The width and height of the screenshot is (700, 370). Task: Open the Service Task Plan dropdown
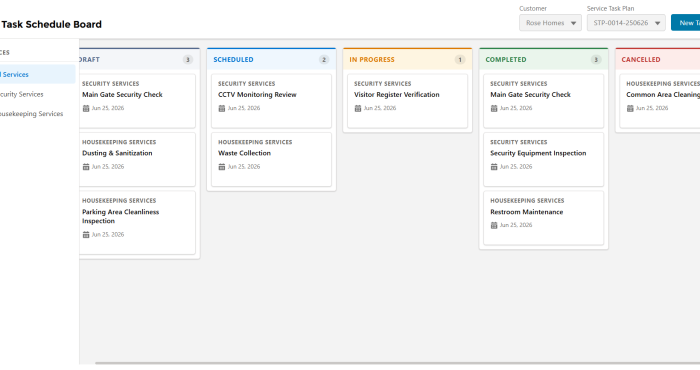pyautogui.click(x=626, y=23)
